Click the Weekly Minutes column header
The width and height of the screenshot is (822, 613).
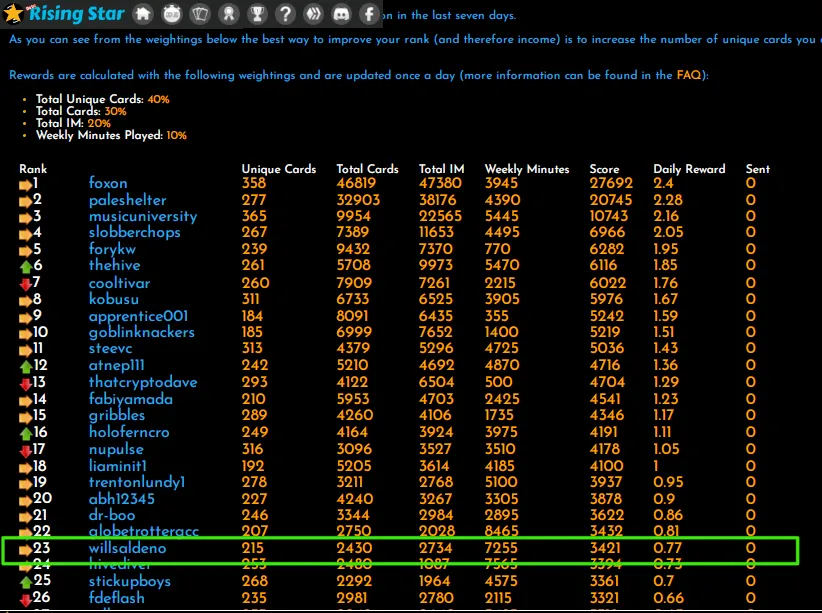coord(527,169)
